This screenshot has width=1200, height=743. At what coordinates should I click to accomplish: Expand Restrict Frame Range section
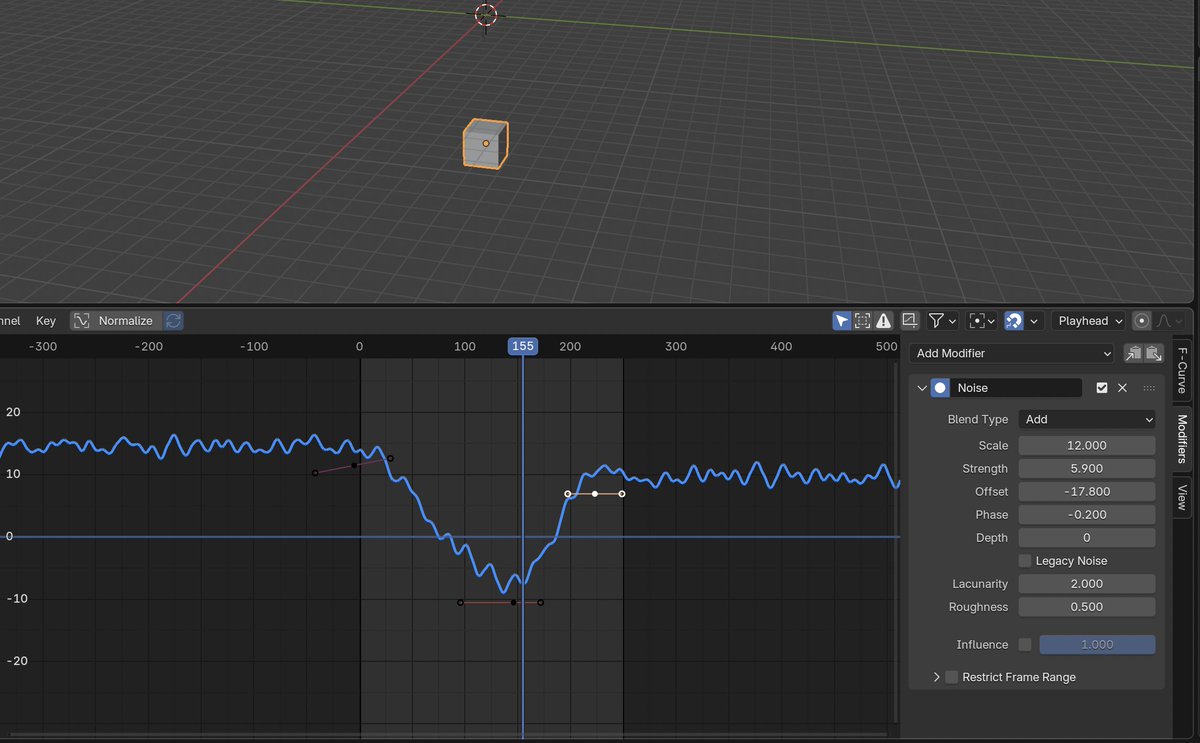tap(937, 677)
